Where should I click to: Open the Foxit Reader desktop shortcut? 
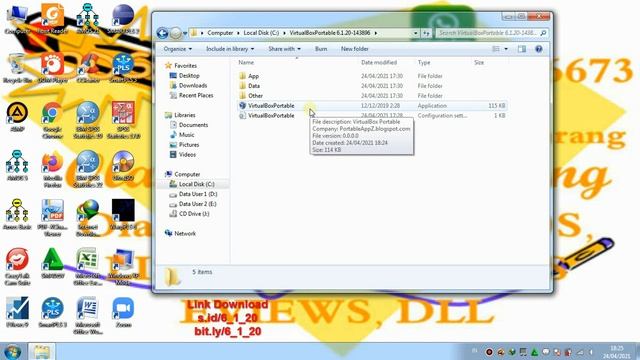tap(52, 18)
